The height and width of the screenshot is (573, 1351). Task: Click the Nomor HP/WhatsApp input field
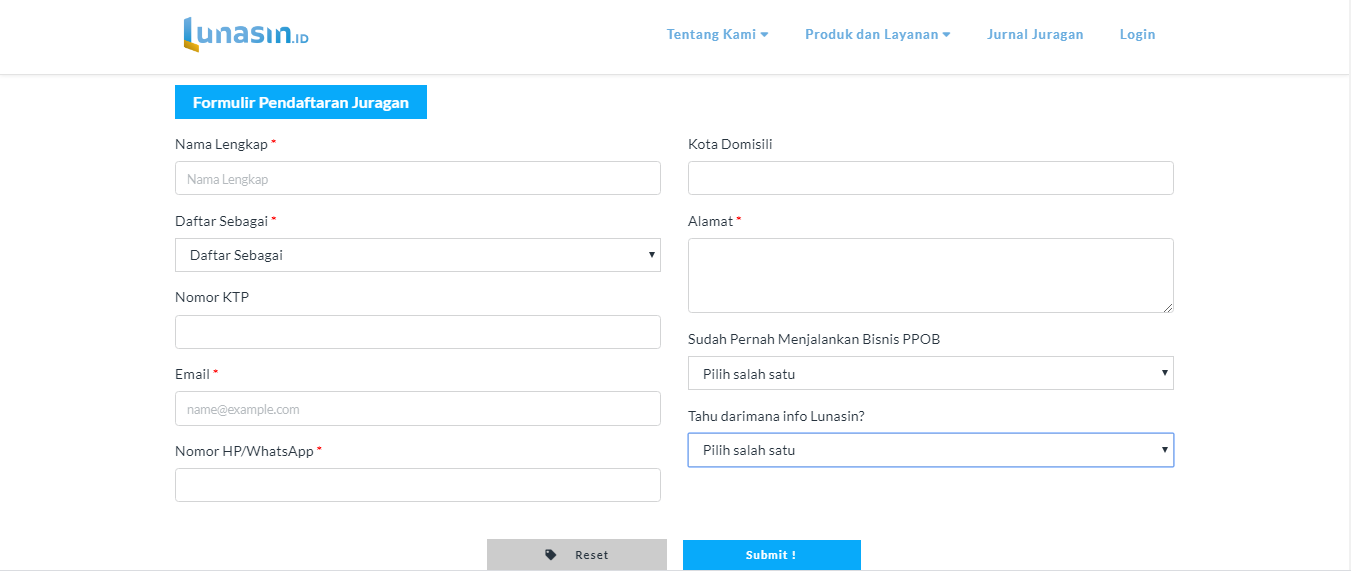pos(418,485)
